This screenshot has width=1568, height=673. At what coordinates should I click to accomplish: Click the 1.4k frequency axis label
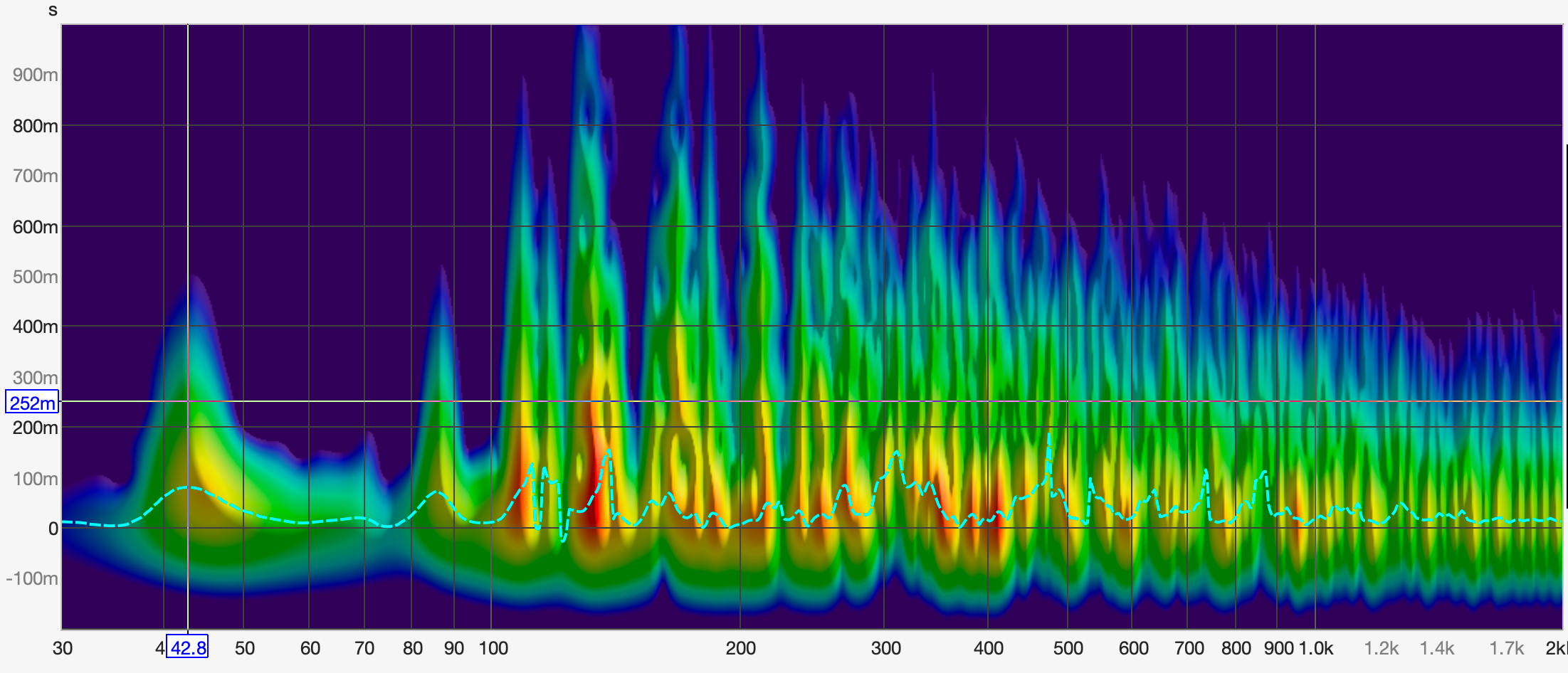click(x=1436, y=648)
